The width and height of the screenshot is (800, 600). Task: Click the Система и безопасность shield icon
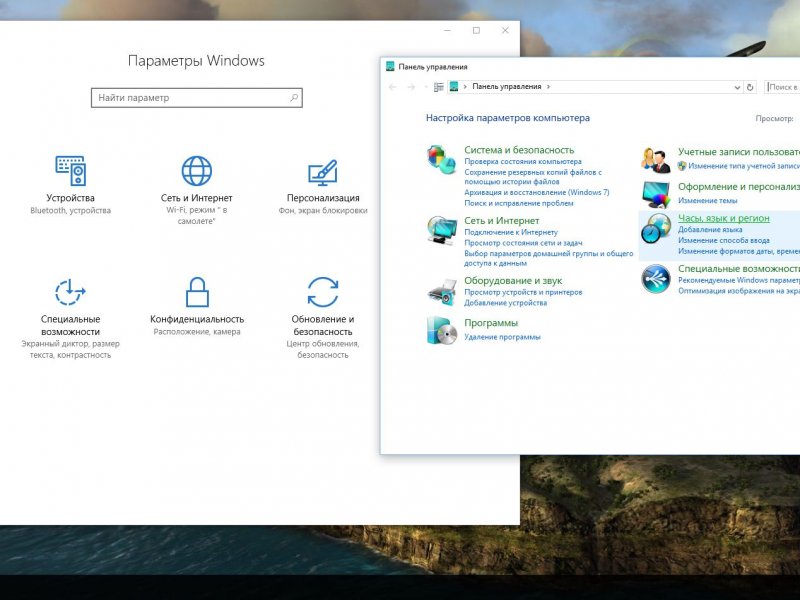pos(441,159)
